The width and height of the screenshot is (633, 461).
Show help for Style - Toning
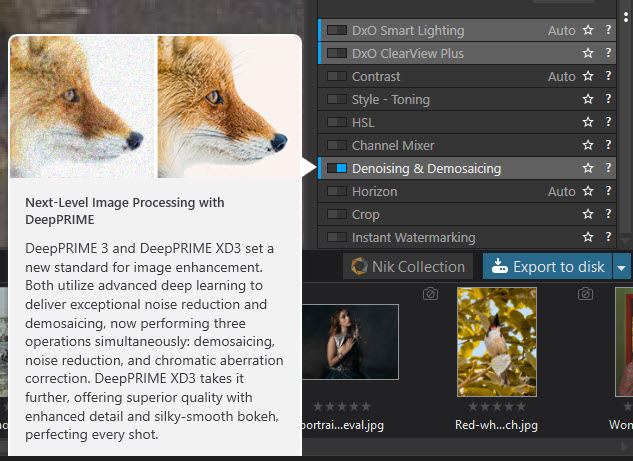[608, 99]
